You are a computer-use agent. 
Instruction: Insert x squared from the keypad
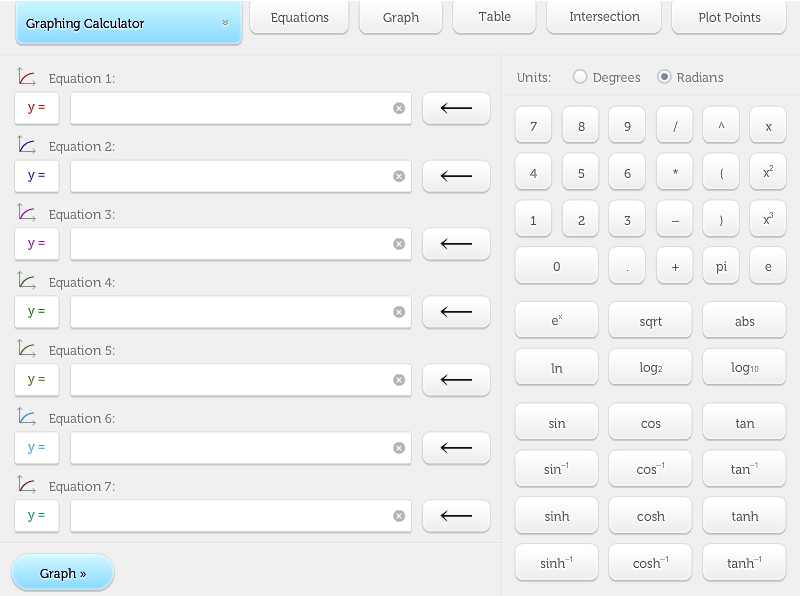click(x=767, y=173)
